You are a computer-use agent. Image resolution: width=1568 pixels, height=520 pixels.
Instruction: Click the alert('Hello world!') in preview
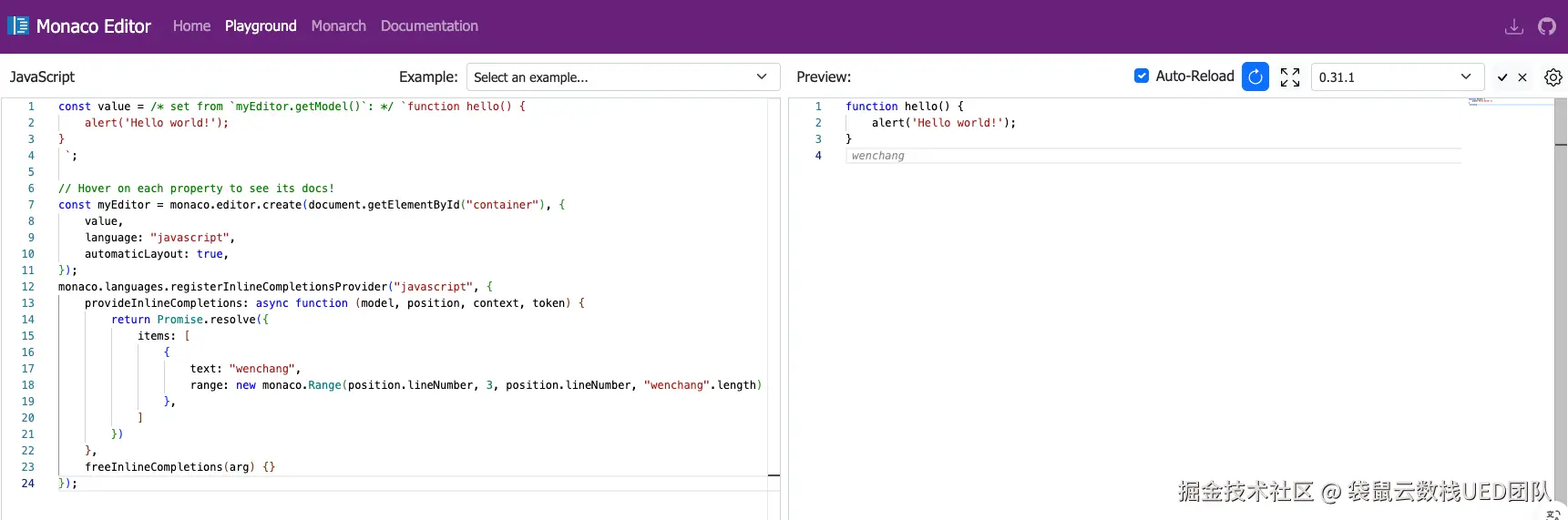click(x=943, y=123)
